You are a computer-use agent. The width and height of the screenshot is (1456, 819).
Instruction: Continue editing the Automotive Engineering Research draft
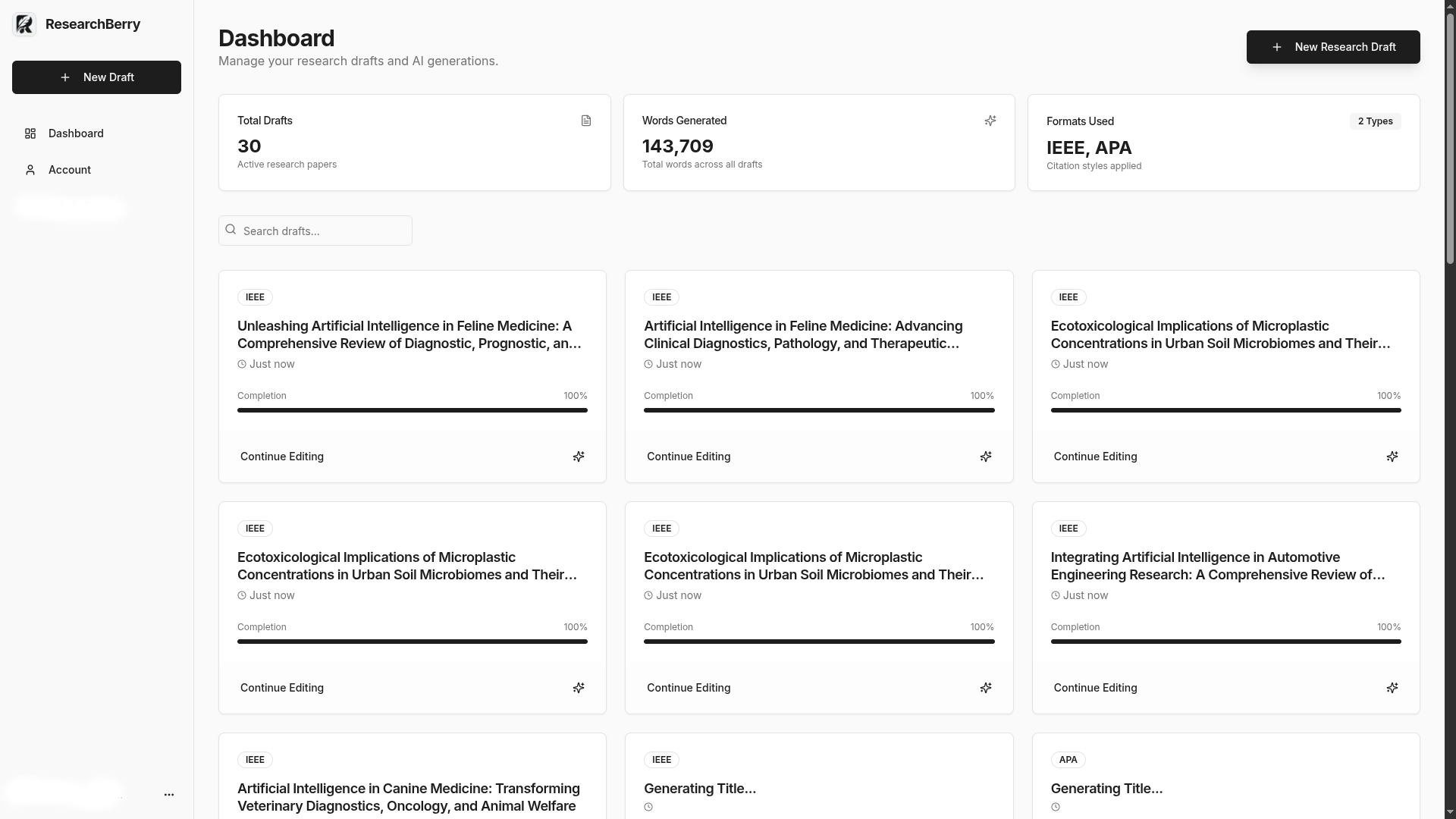(x=1095, y=688)
